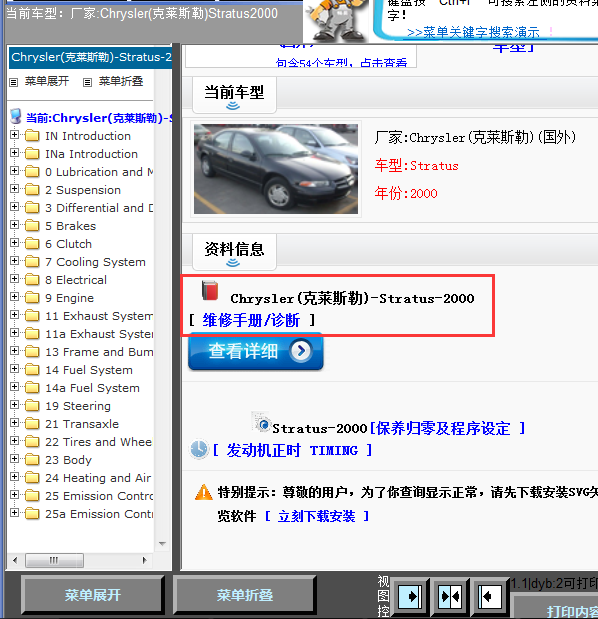Select the 5 Brakes tree label
The height and width of the screenshot is (619, 598).
click(x=71, y=226)
